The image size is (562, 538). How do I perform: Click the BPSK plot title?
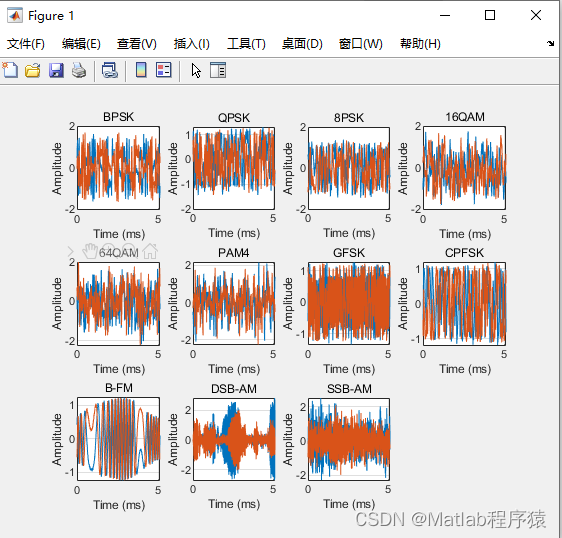click(119, 117)
